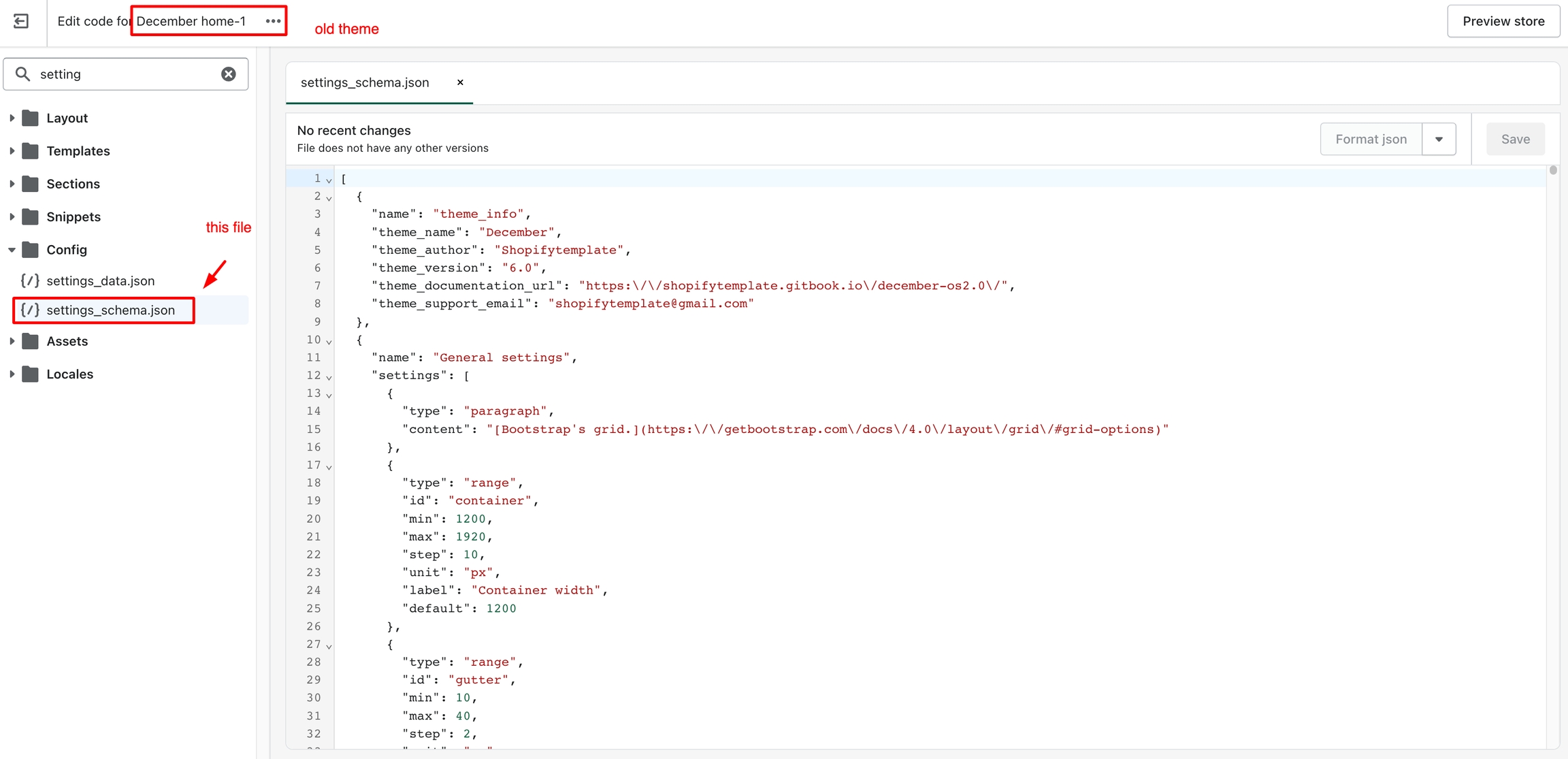Click the settings_data.json file icon
Screen dimensions: 1568x759
tap(30, 280)
